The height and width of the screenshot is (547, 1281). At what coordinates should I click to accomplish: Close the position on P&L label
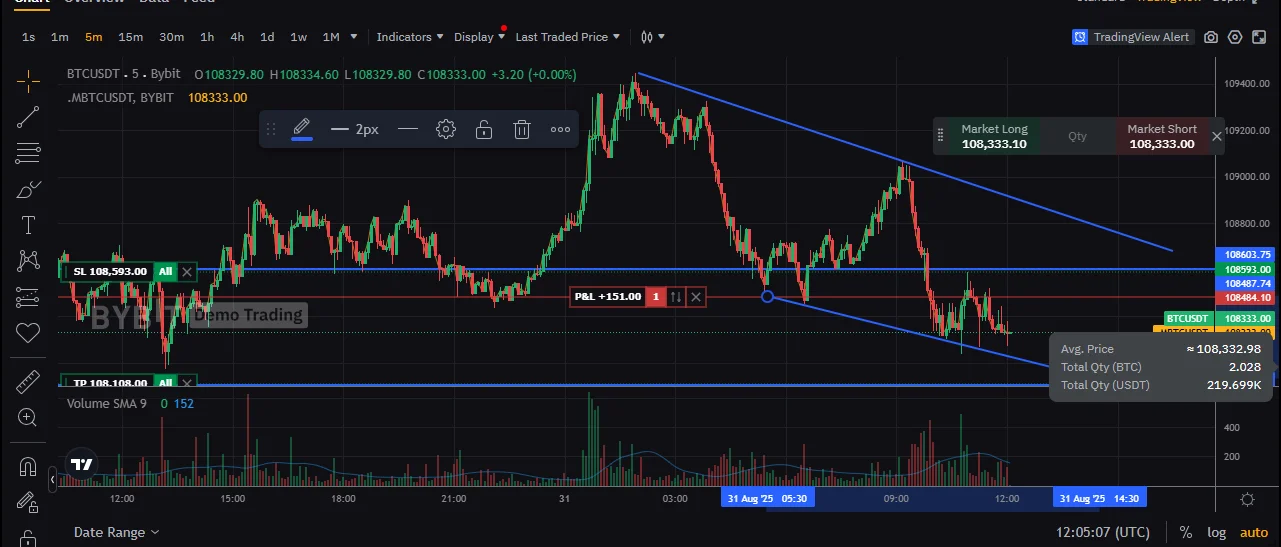click(x=696, y=296)
